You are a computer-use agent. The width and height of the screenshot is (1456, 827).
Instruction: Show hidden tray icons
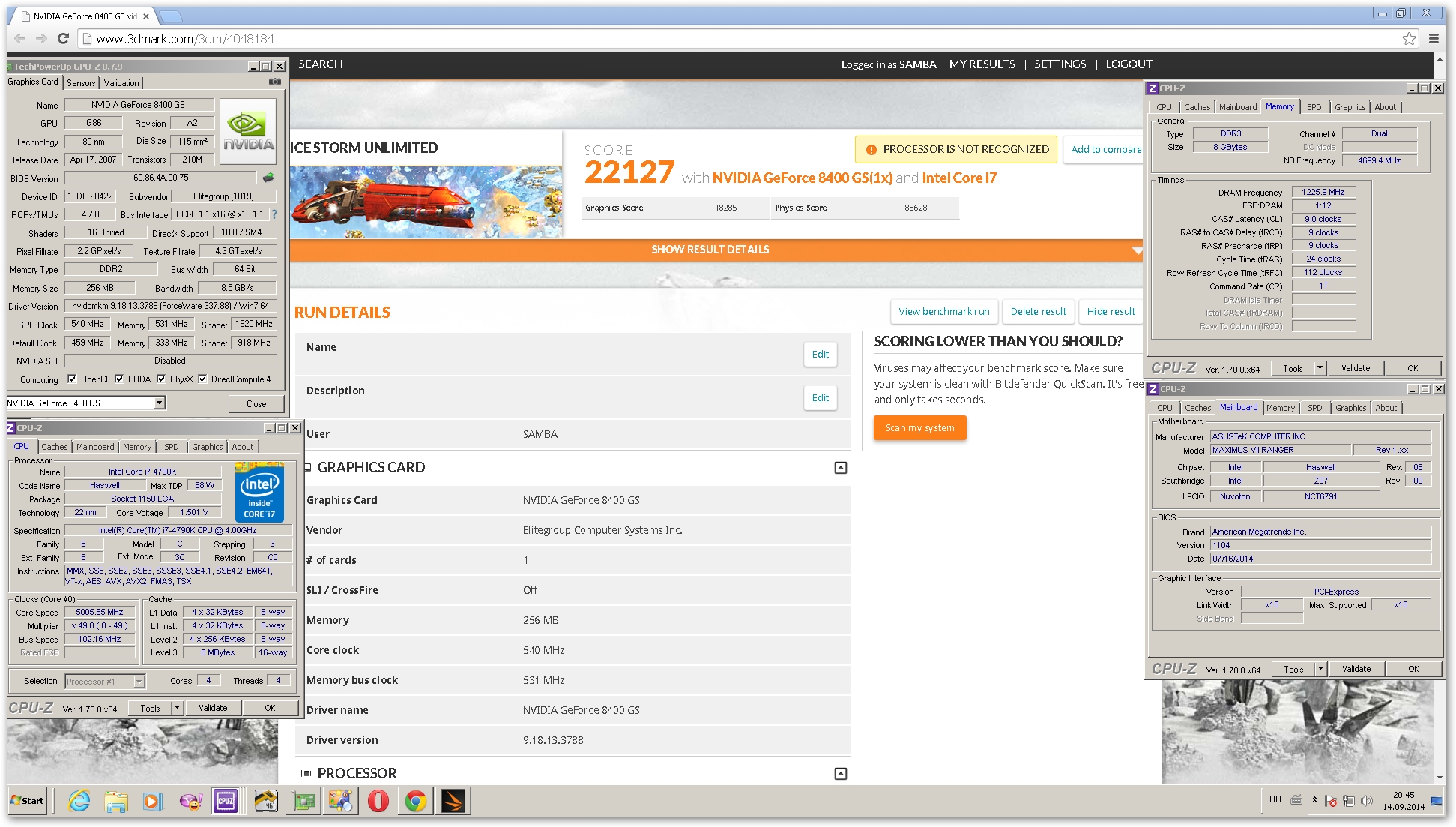coord(1314,800)
